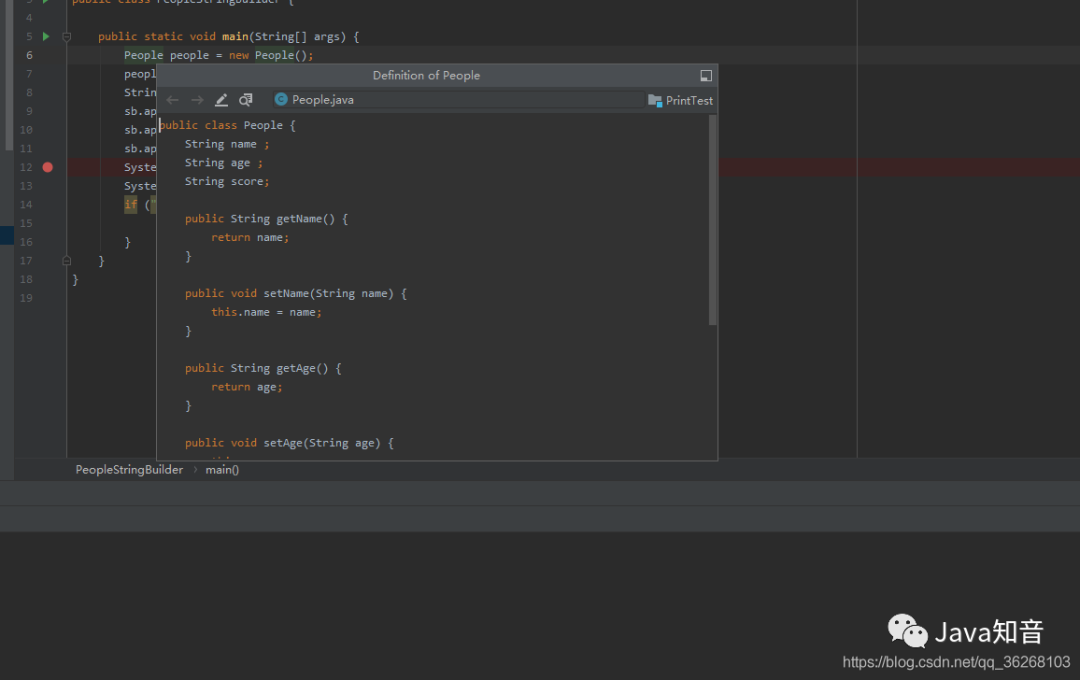Click 'String score;' field declaration
Image resolution: width=1080 pixels, height=680 pixels.
click(227, 181)
